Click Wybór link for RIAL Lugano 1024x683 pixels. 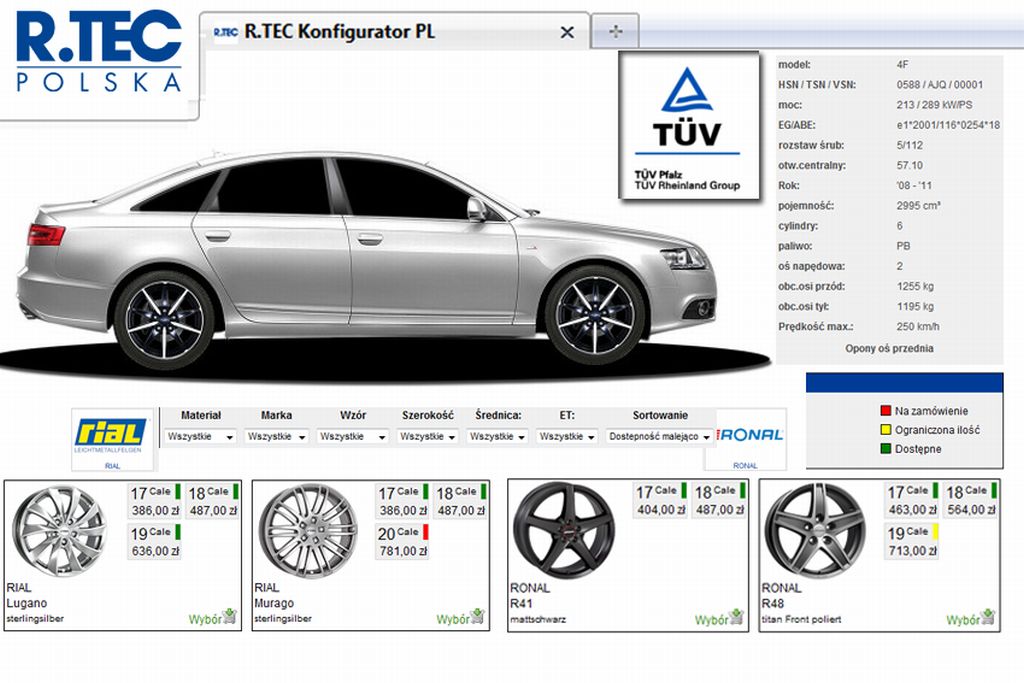click(x=205, y=619)
